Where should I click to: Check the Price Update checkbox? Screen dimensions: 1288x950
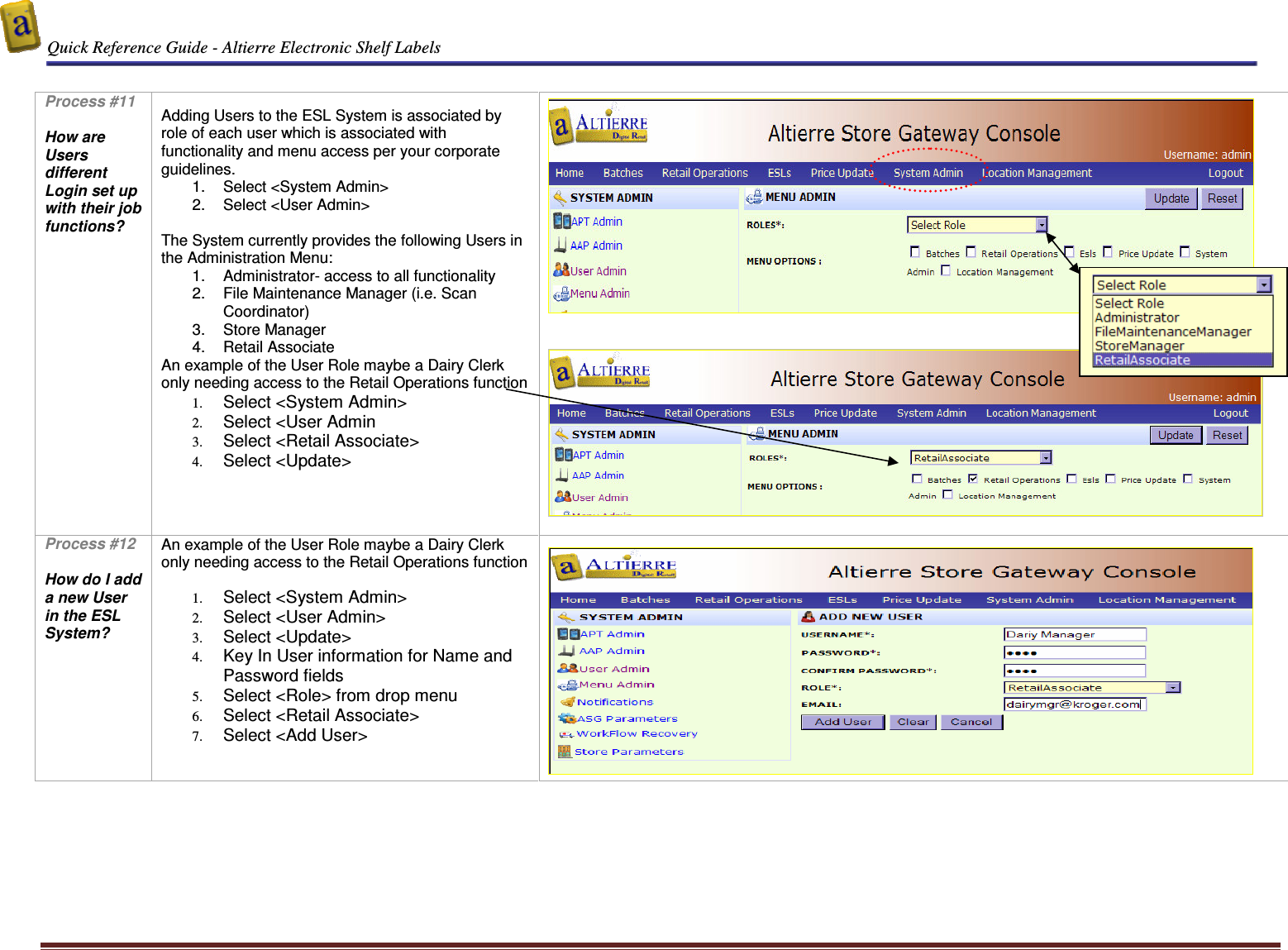(x=1108, y=251)
